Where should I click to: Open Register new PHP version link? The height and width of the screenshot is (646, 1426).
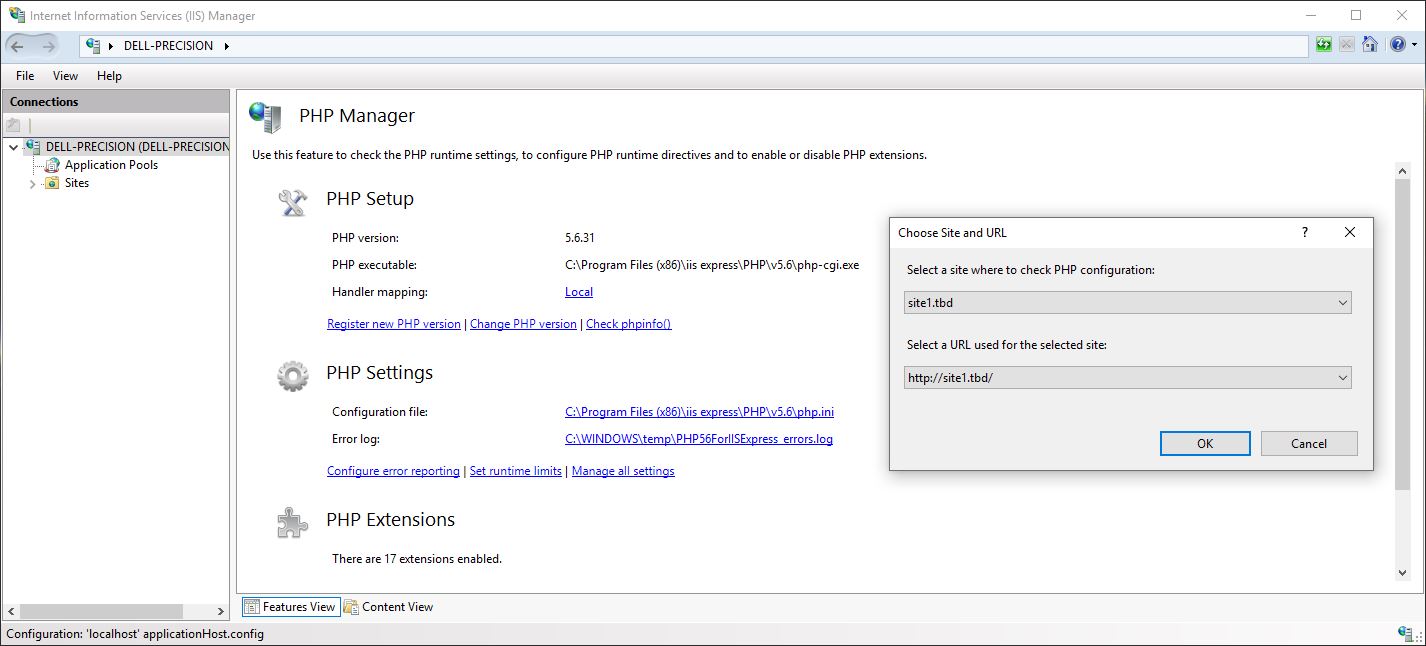[394, 324]
